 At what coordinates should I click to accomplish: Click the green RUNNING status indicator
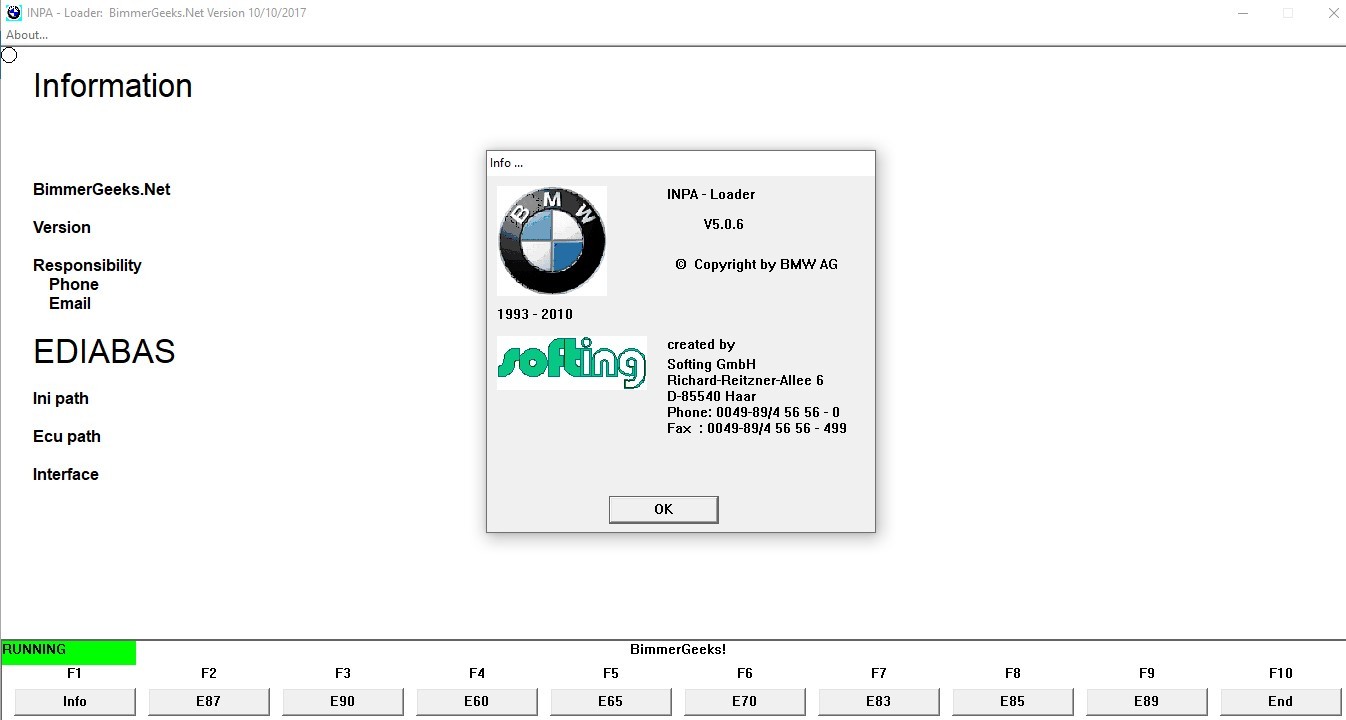(68, 651)
